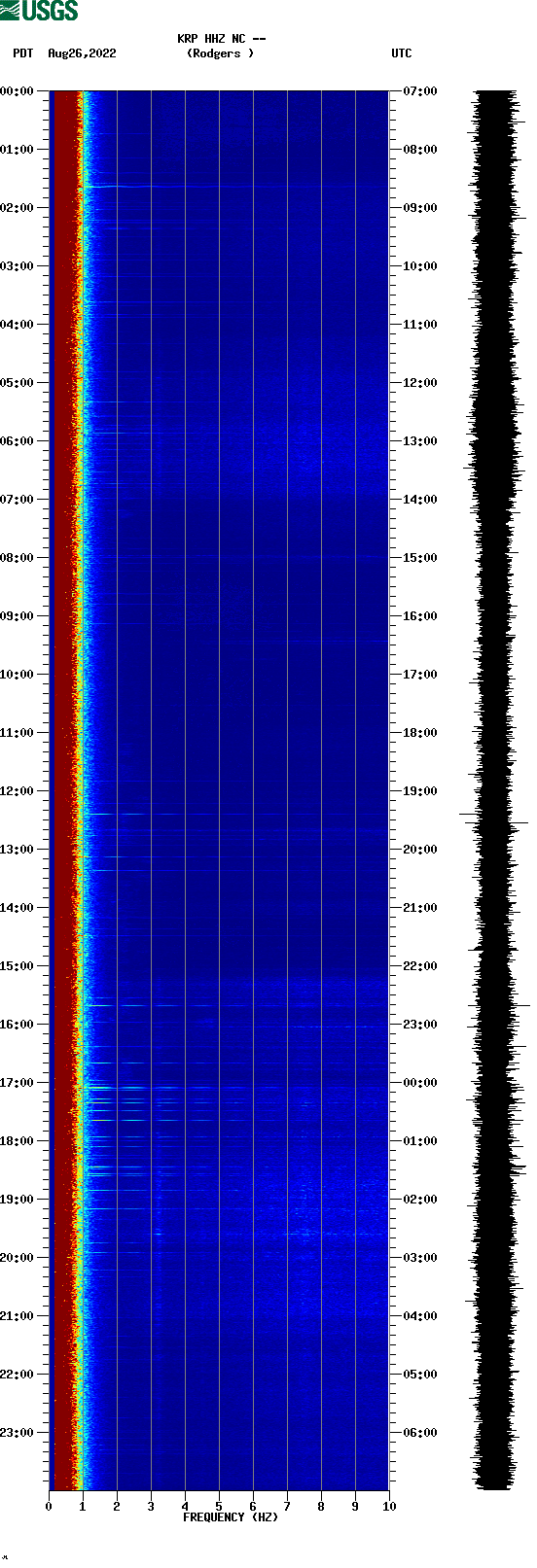
Task: Click the PDT '00:00' time label
Action: tap(18, 91)
